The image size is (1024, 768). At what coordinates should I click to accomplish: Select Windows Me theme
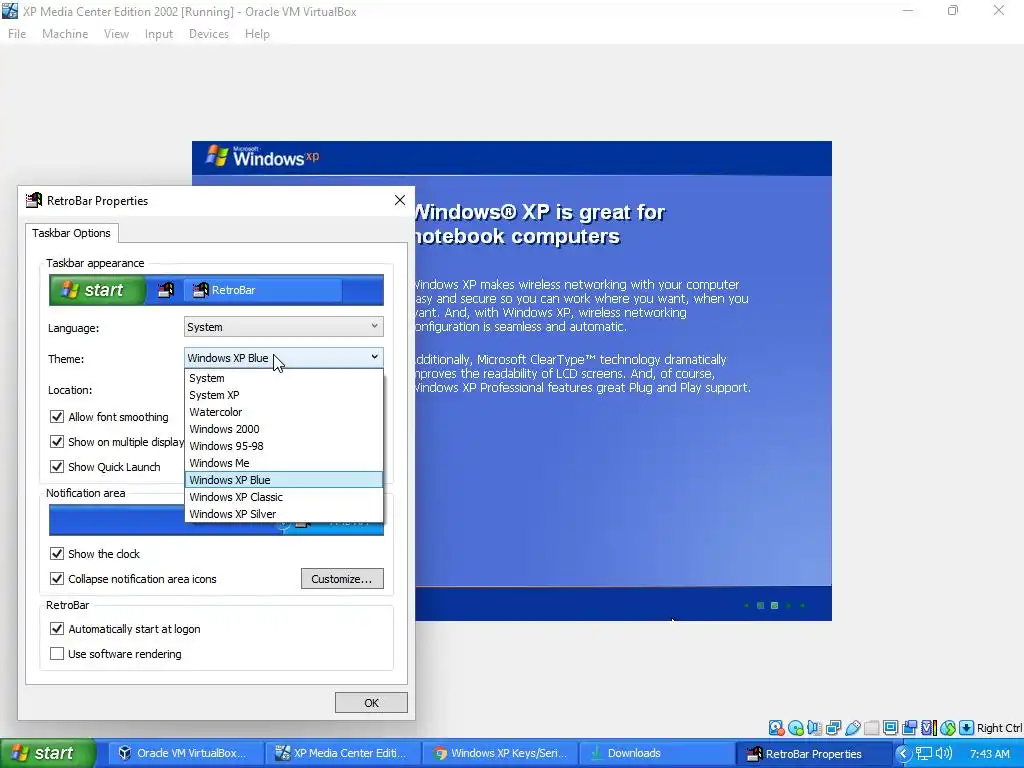click(283, 463)
